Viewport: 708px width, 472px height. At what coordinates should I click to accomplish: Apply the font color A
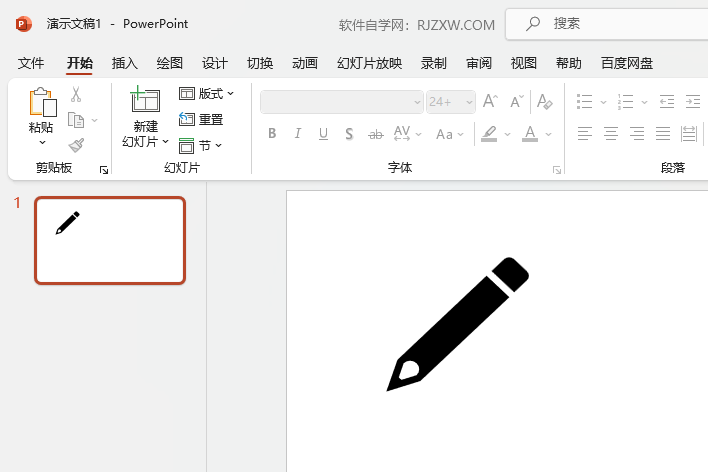tap(530, 134)
